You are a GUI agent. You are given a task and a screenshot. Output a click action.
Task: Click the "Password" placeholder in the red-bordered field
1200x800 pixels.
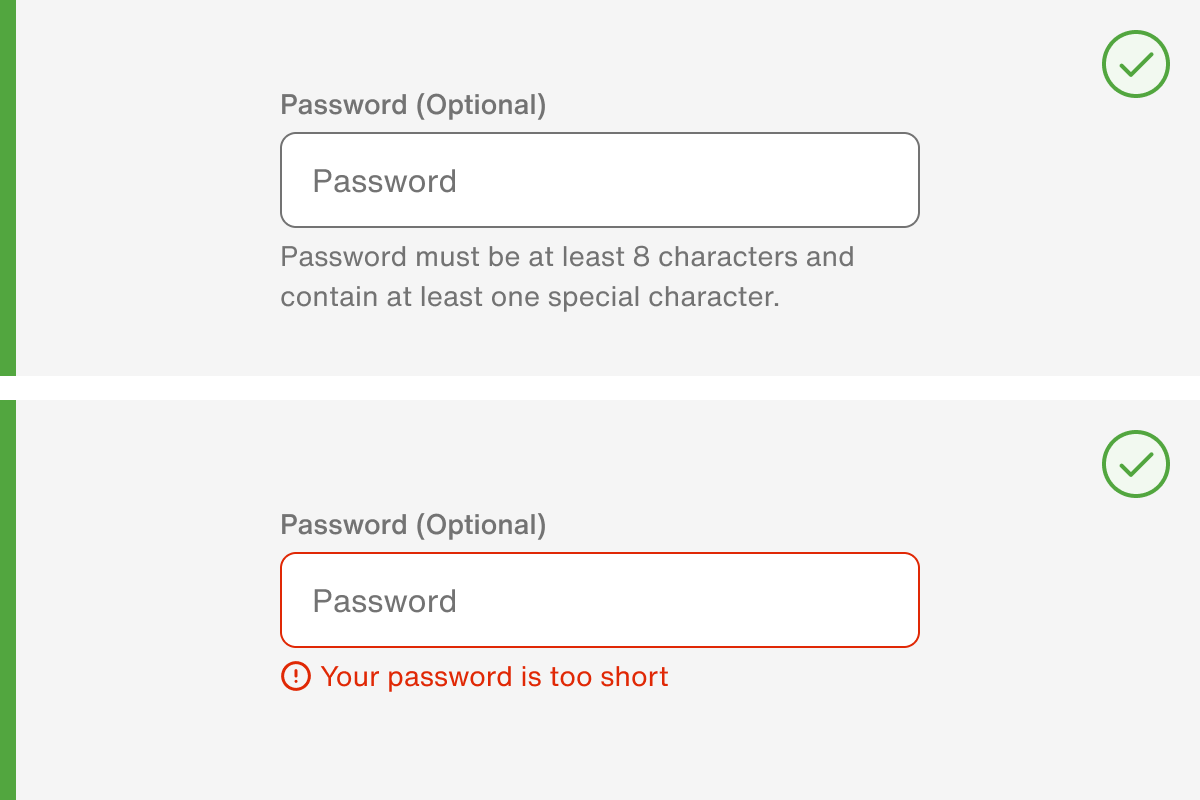[x=384, y=601]
